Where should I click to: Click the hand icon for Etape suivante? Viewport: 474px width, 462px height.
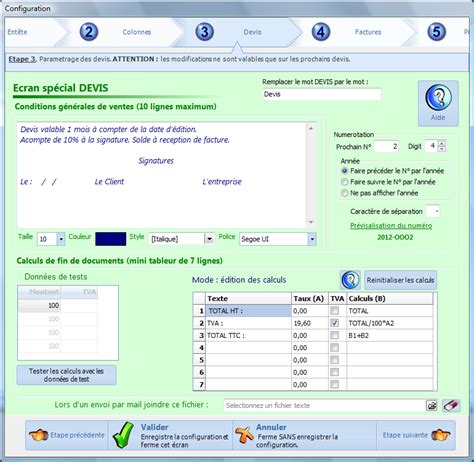coord(441,435)
